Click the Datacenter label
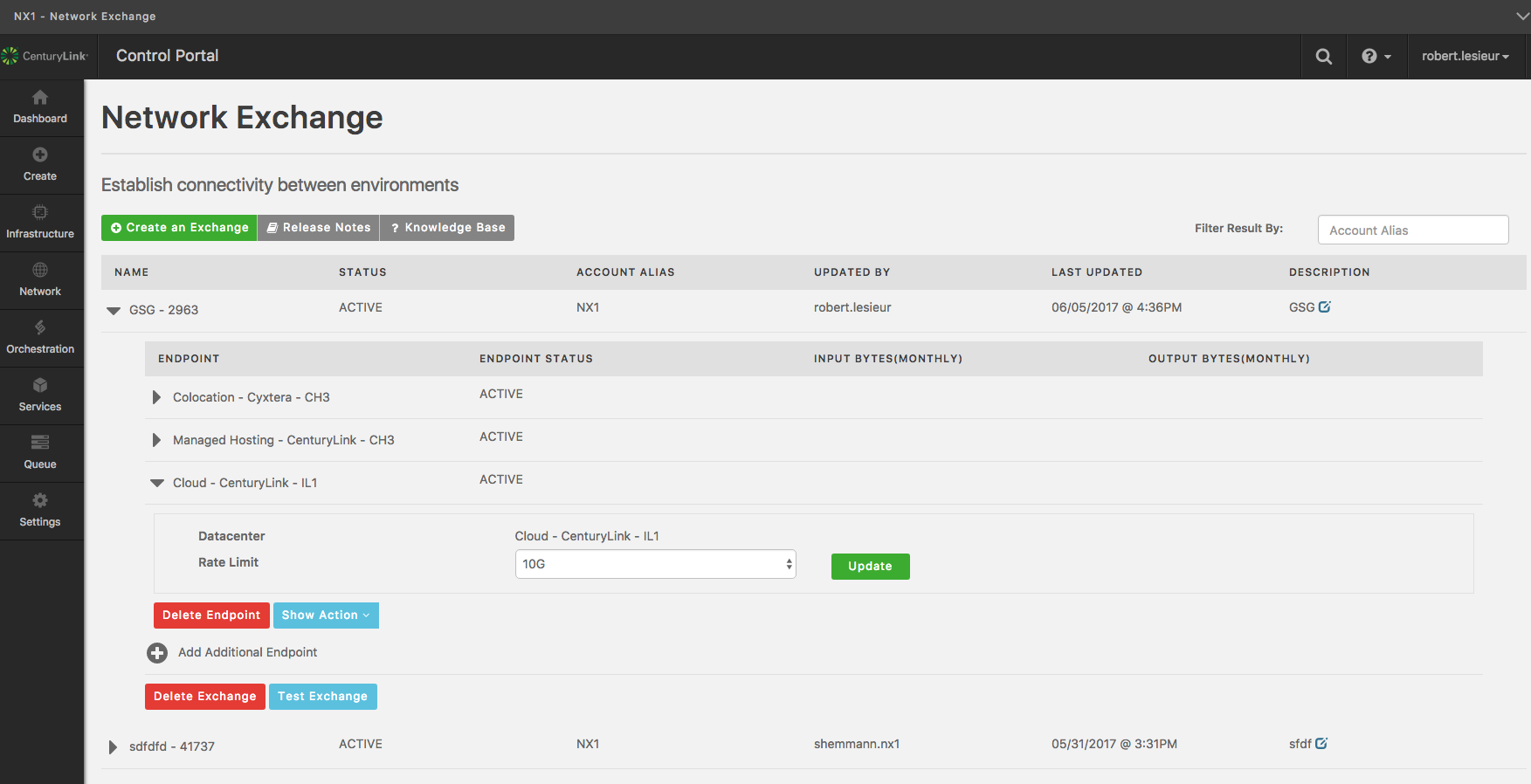 click(x=231, y=536)
